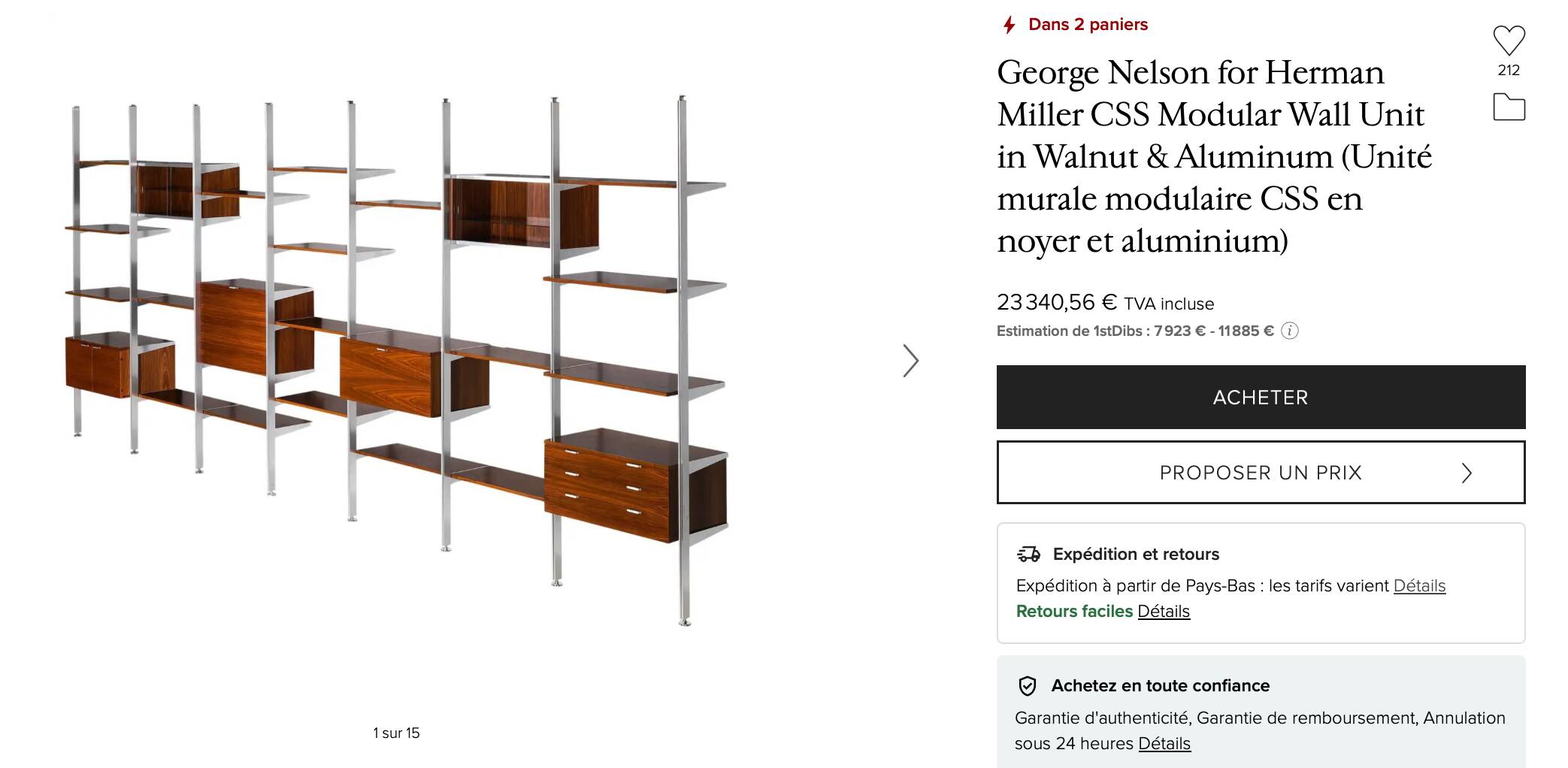Click the product title George Nelson wall unit
Image resolution: width=1568 pixels, height=768 pixels.
point(1210,158)
